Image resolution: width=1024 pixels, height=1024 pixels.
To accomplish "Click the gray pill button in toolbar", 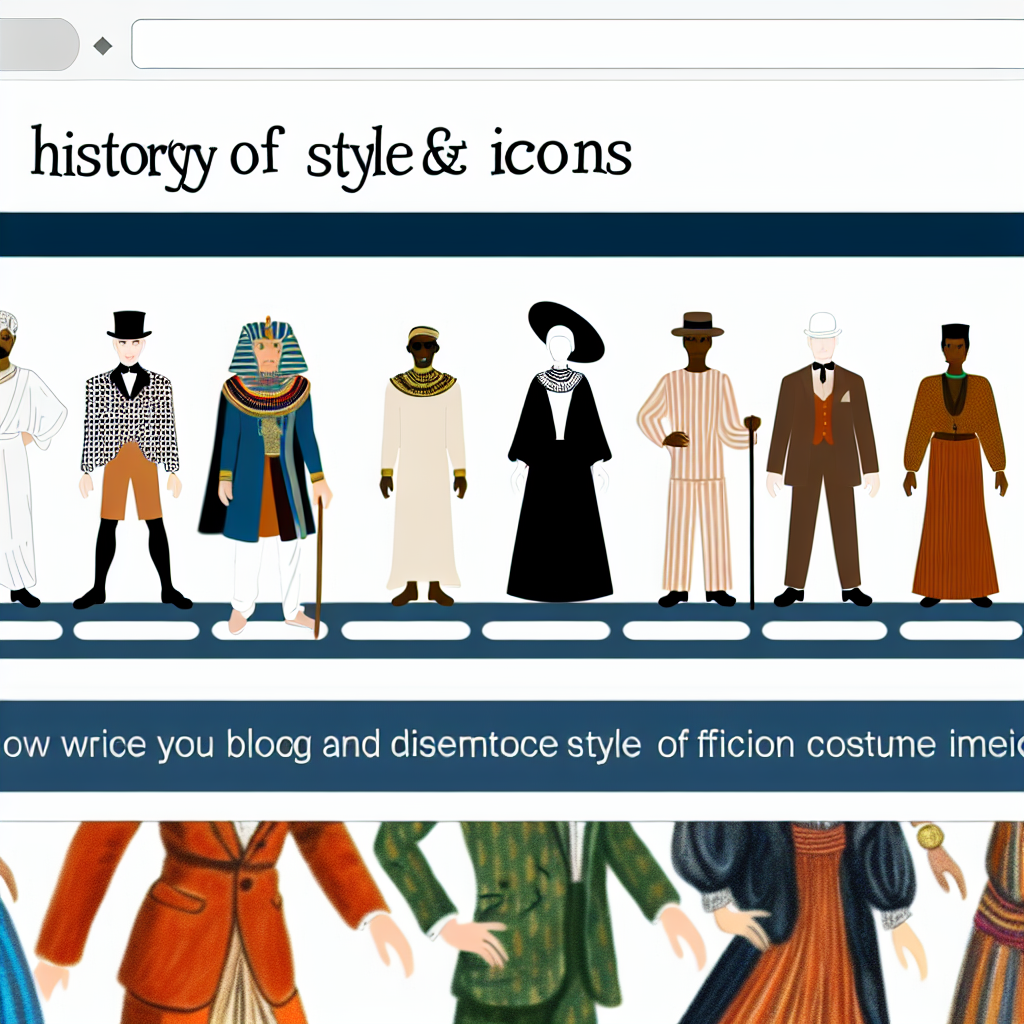I will [39, 44].
